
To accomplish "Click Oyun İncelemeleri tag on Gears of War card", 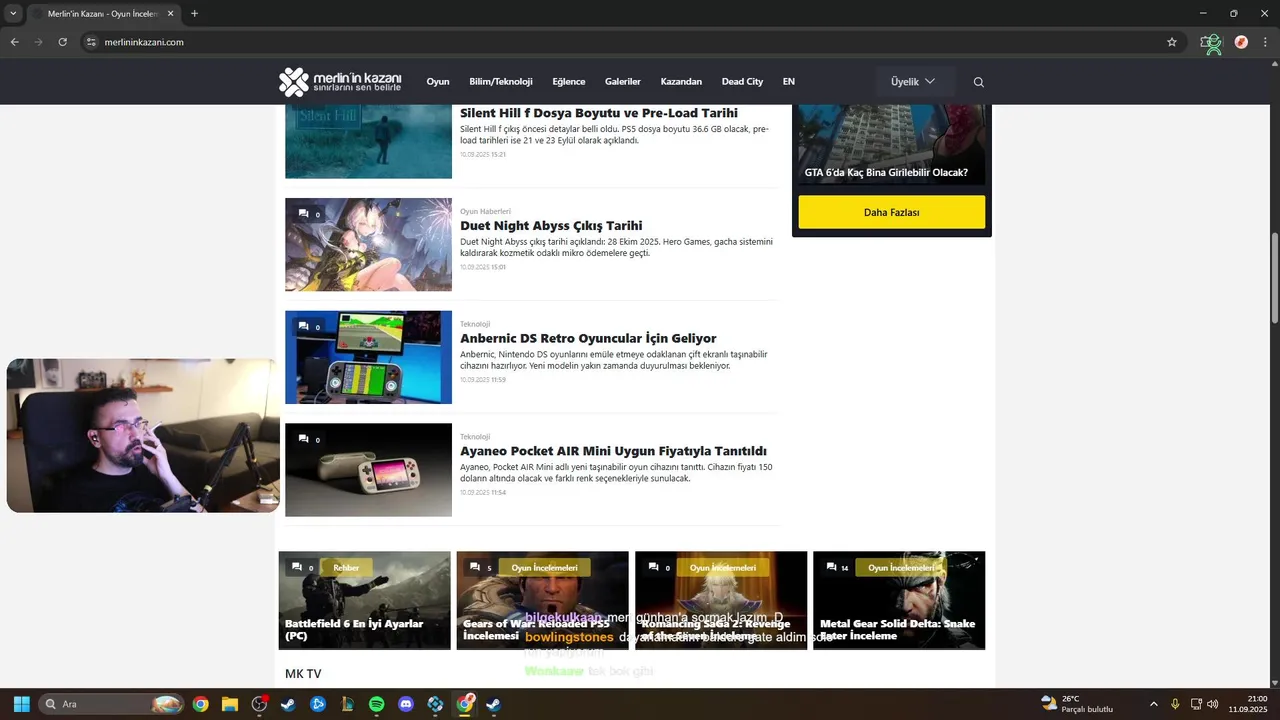I will (x=544, y=567).
